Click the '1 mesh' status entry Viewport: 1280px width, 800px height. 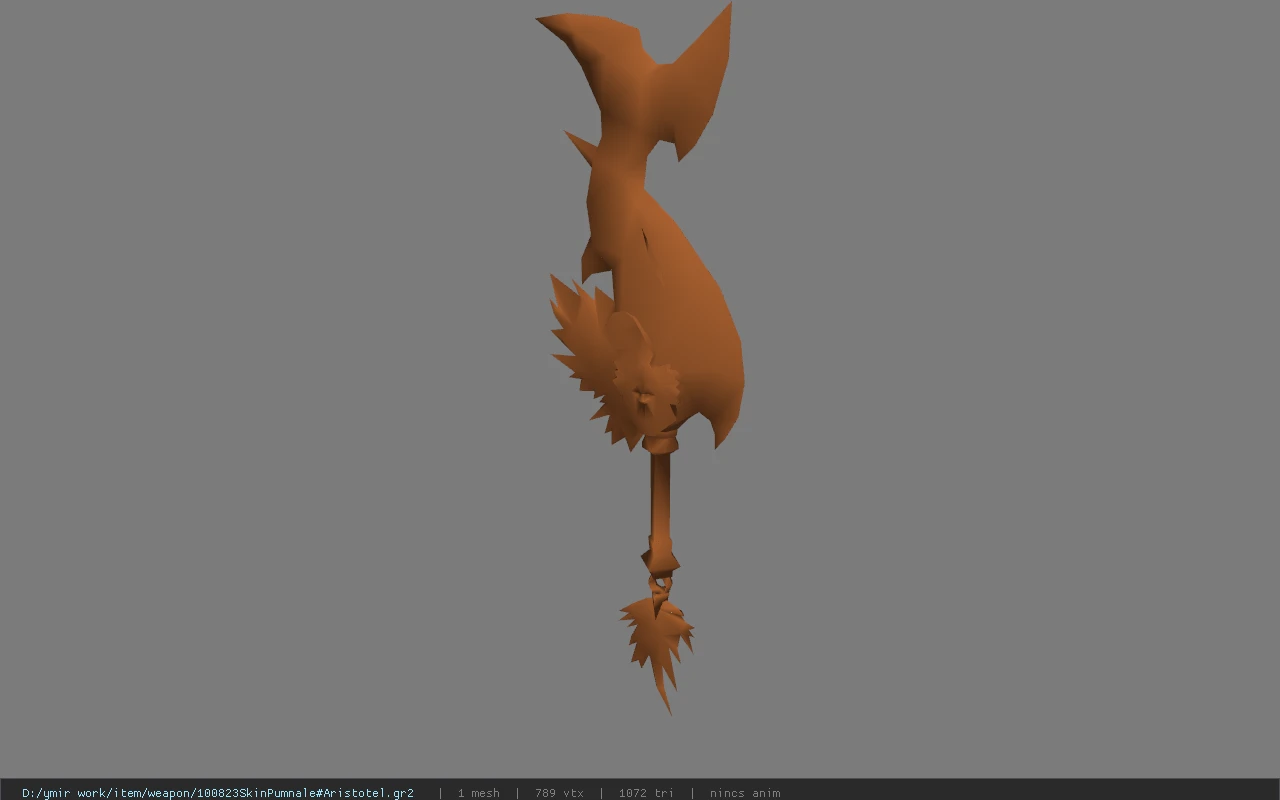point(479,793)
